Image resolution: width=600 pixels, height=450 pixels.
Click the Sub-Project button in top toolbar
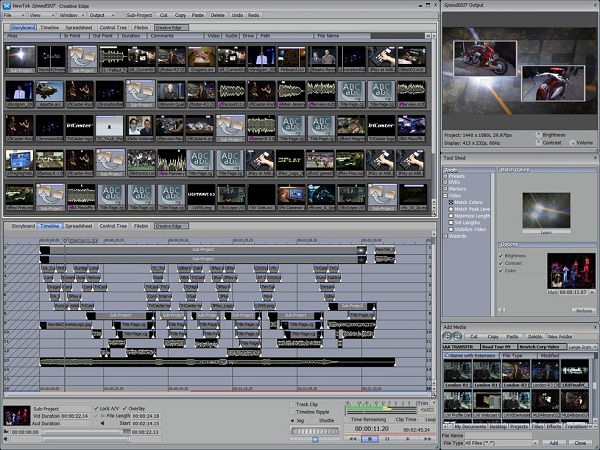pyautogui.click(x=138, y=16)
